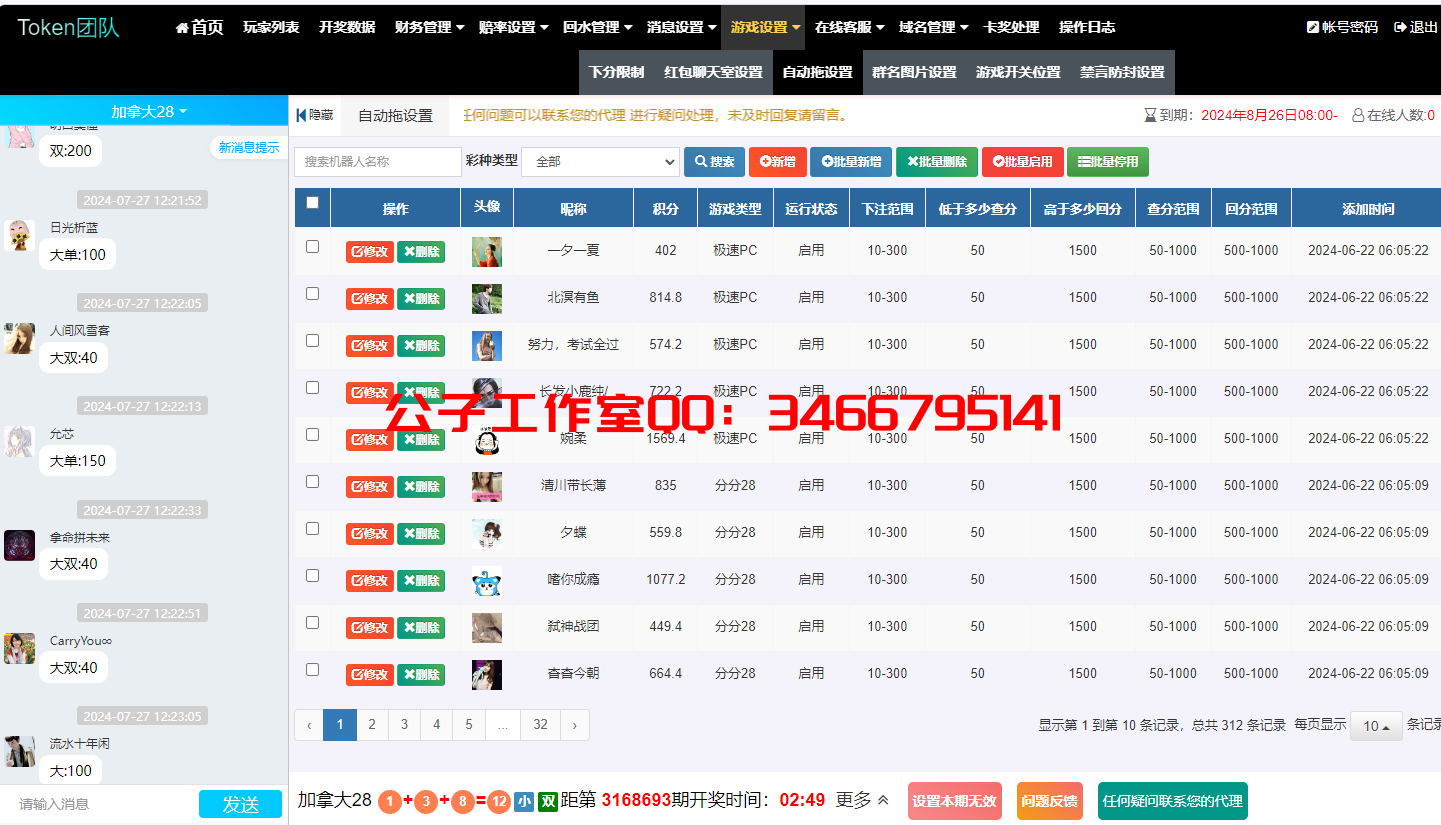Image resolution: width=1441 pixels, height=825 pixels.
Task: Expand the 游戏设置 dropdown menu
Action: (x=764, y=27)
